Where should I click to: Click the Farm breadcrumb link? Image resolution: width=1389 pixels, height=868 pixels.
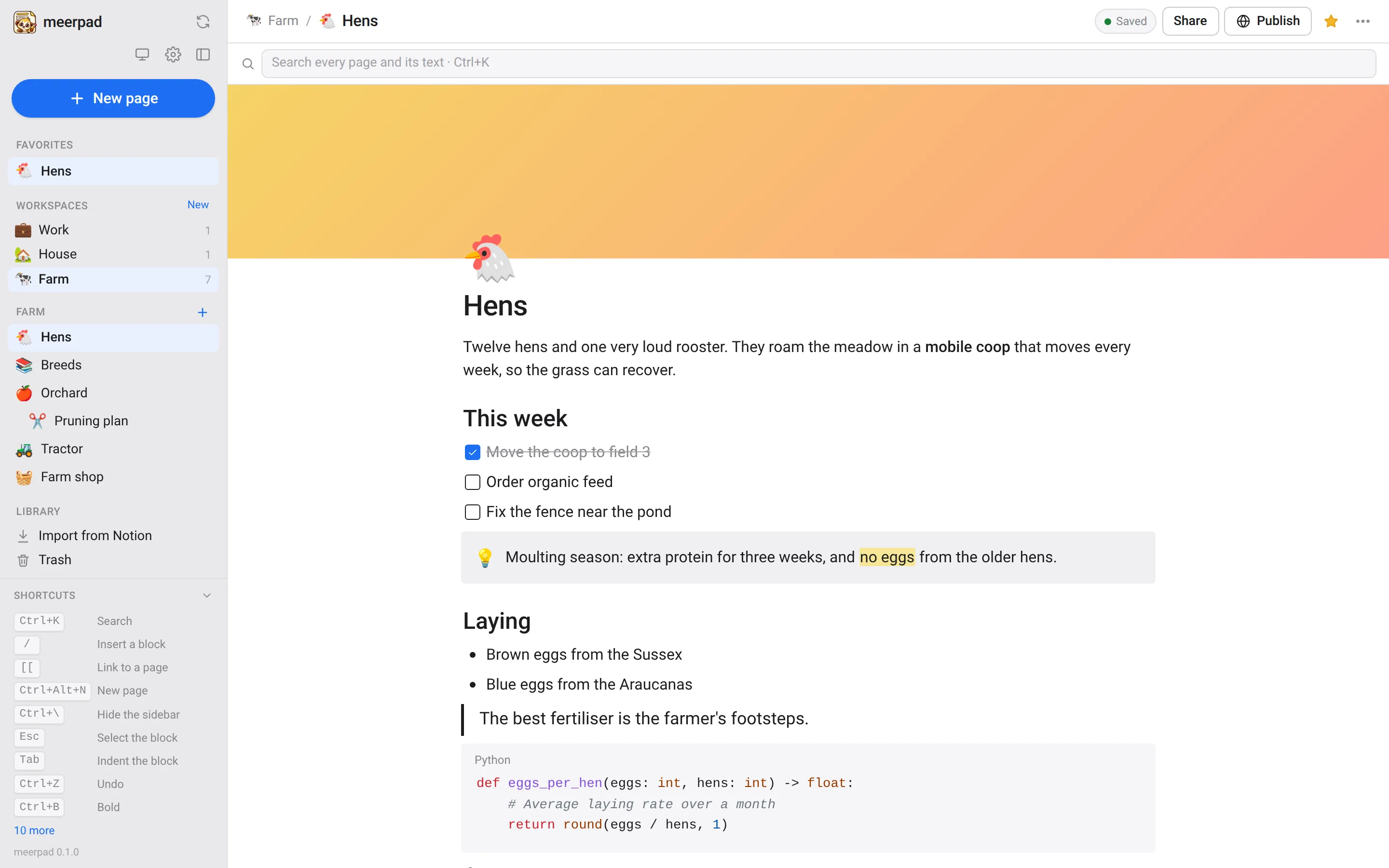point(272,21)
